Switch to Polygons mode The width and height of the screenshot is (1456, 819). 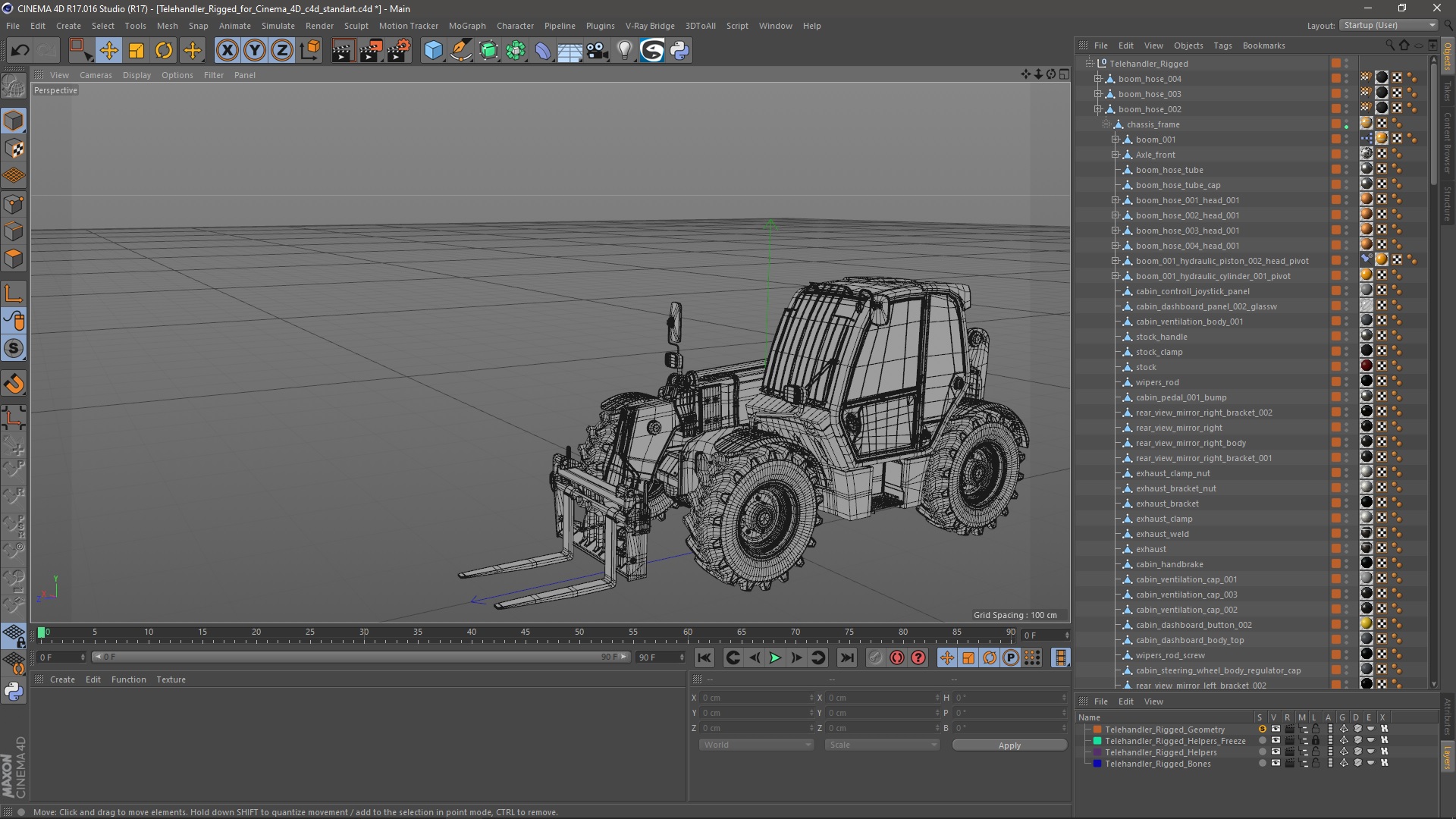tap(14, 259)
